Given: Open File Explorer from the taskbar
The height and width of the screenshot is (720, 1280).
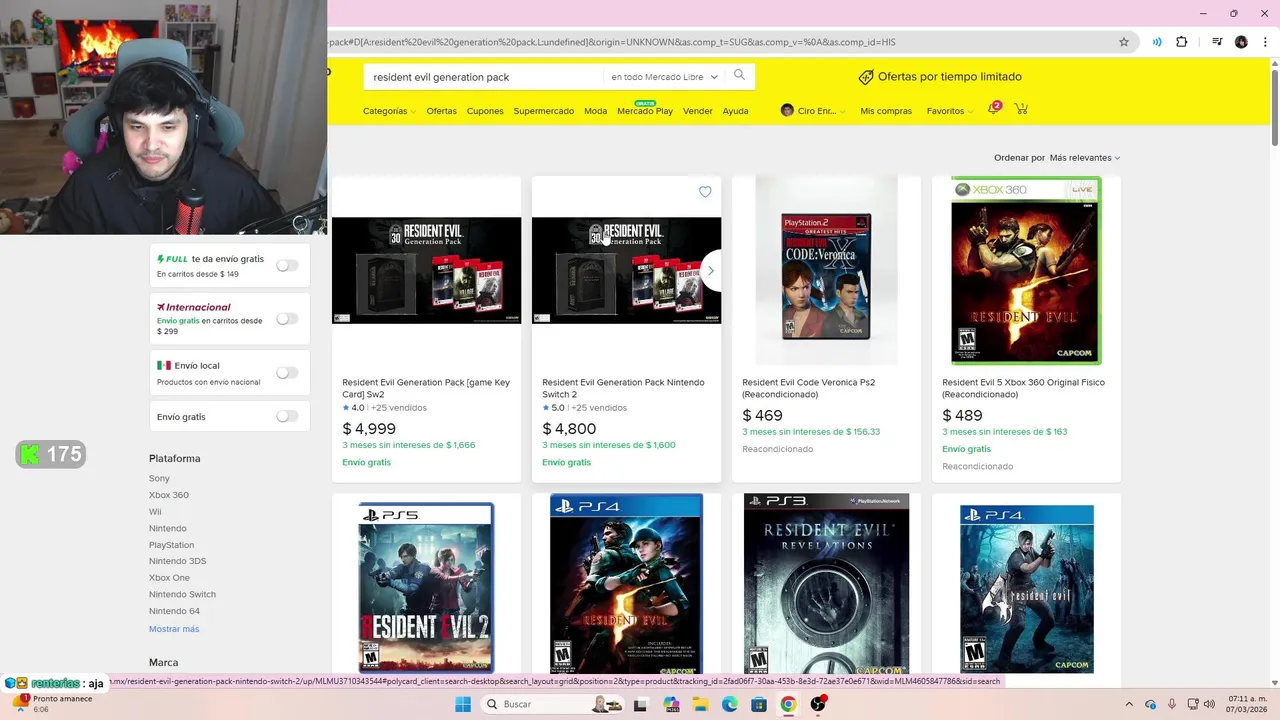Looking at the screenshot, I should click(701, 704).
